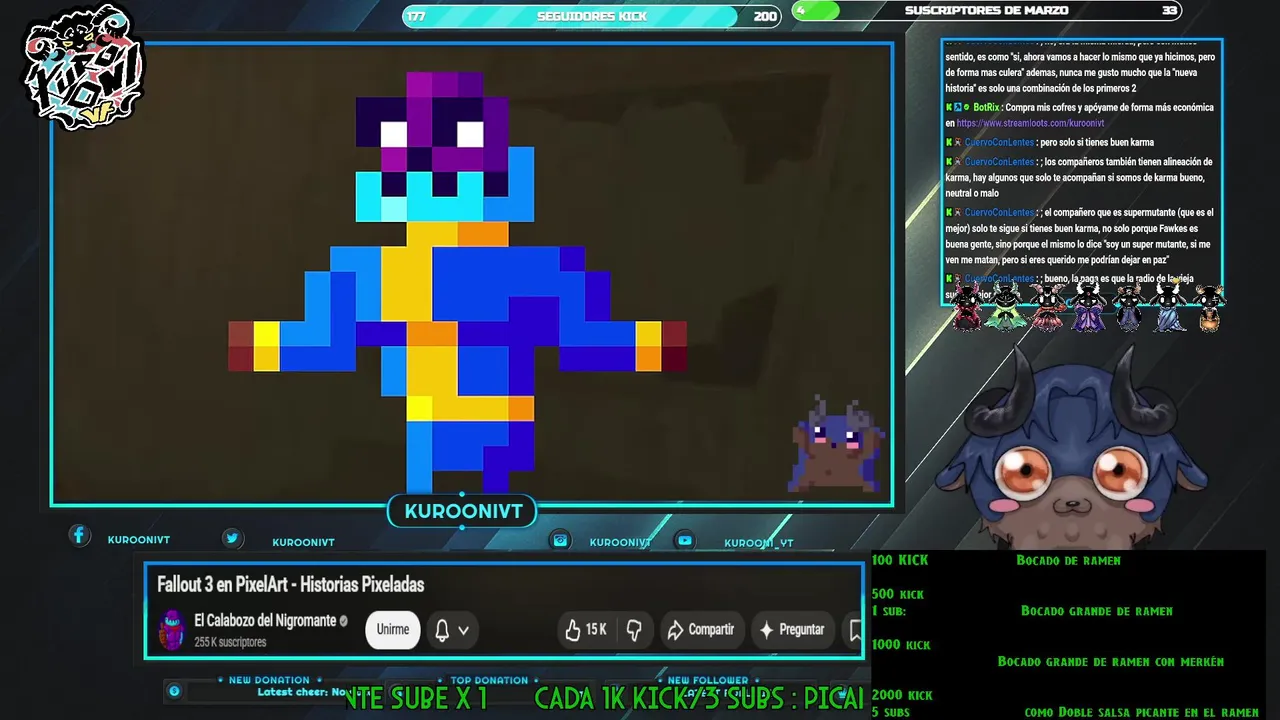The image size is (1280, 720).
Task: Click the 'Bocado de ramen' reward text
Action: (1068, 561)
